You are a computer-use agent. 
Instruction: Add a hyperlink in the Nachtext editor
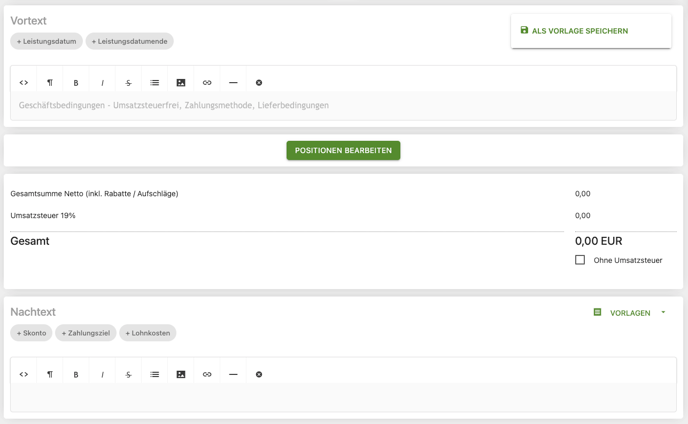[207, 375]
